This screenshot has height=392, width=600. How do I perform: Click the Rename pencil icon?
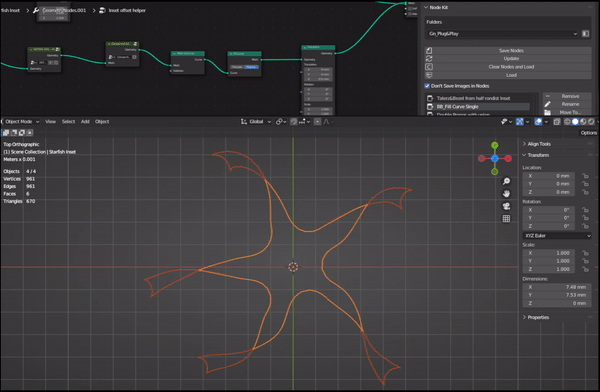(548, 104)
